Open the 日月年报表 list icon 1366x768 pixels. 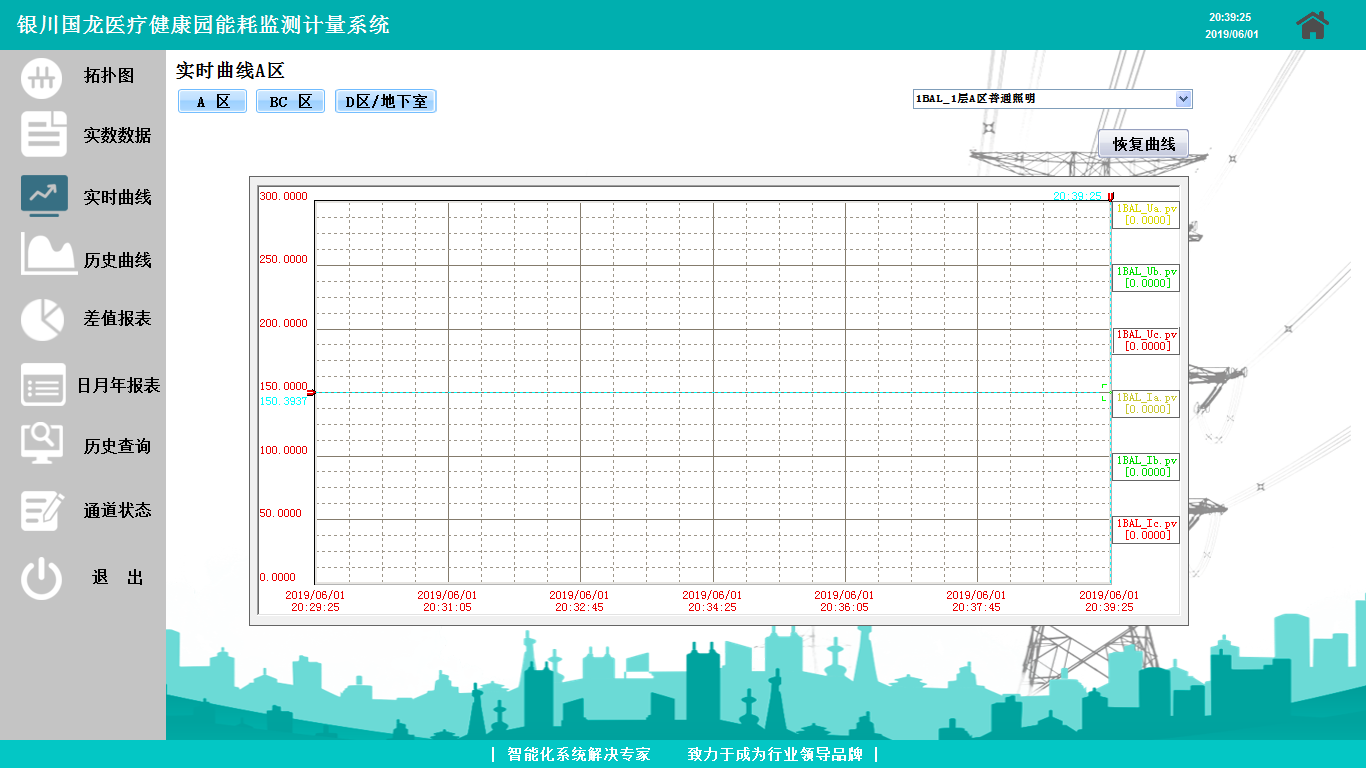43,385
